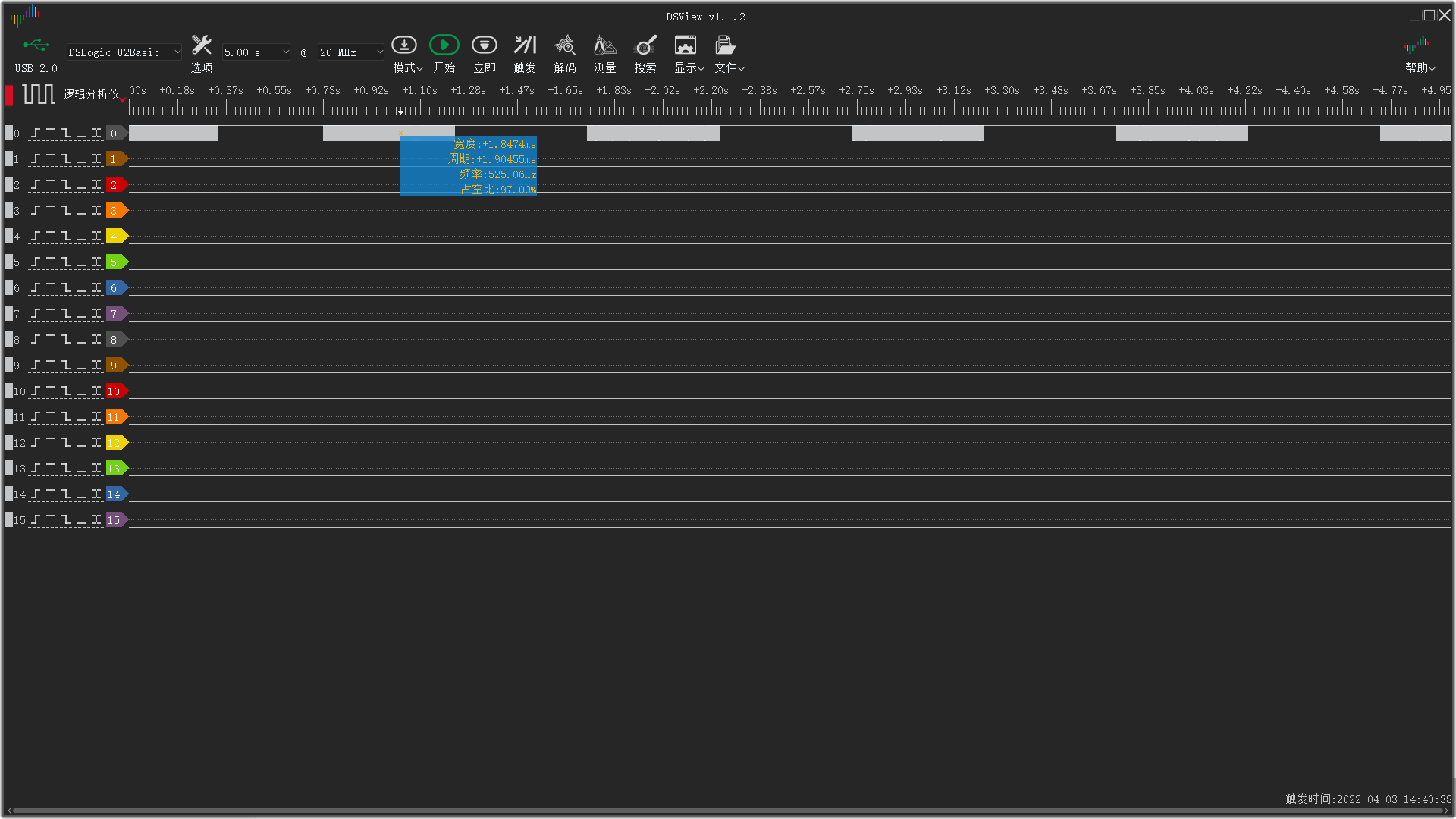The width and height of the screenshot is (1456, 819).
Task: Open the 测量 measurement panel
Action: 604,46
